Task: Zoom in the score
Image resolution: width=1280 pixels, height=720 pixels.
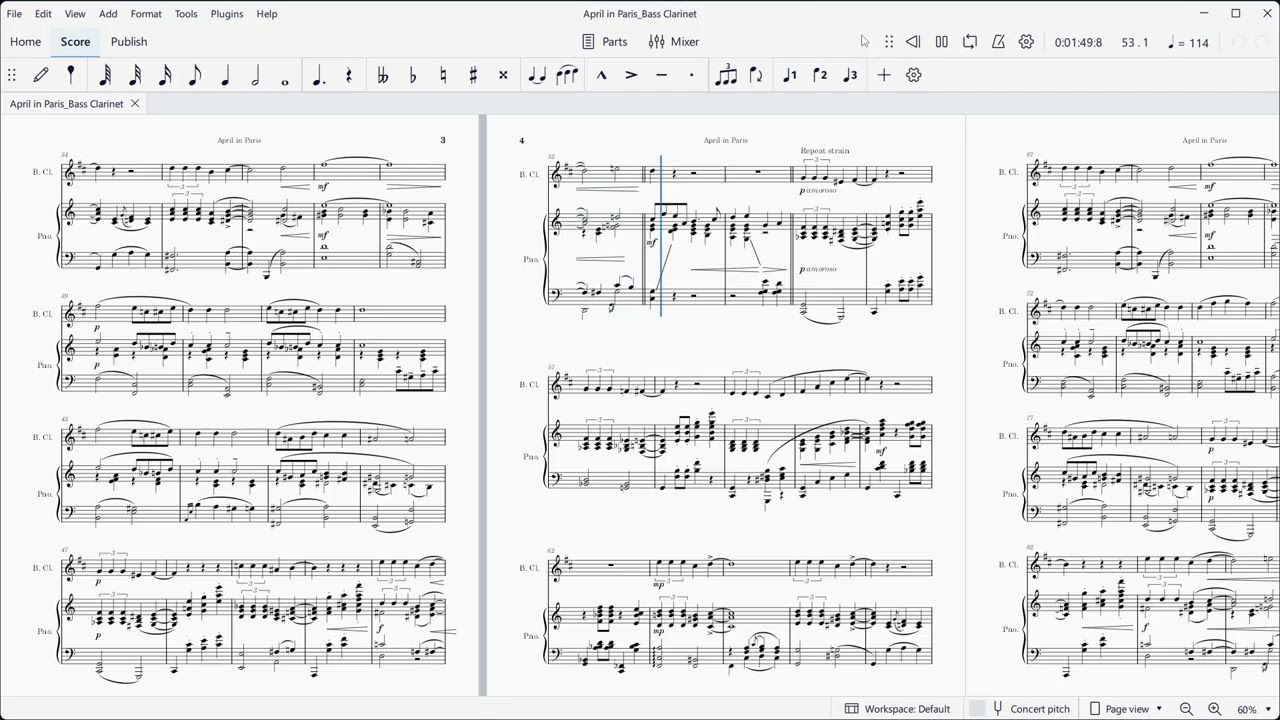Action: click(x=1214, y=709)
